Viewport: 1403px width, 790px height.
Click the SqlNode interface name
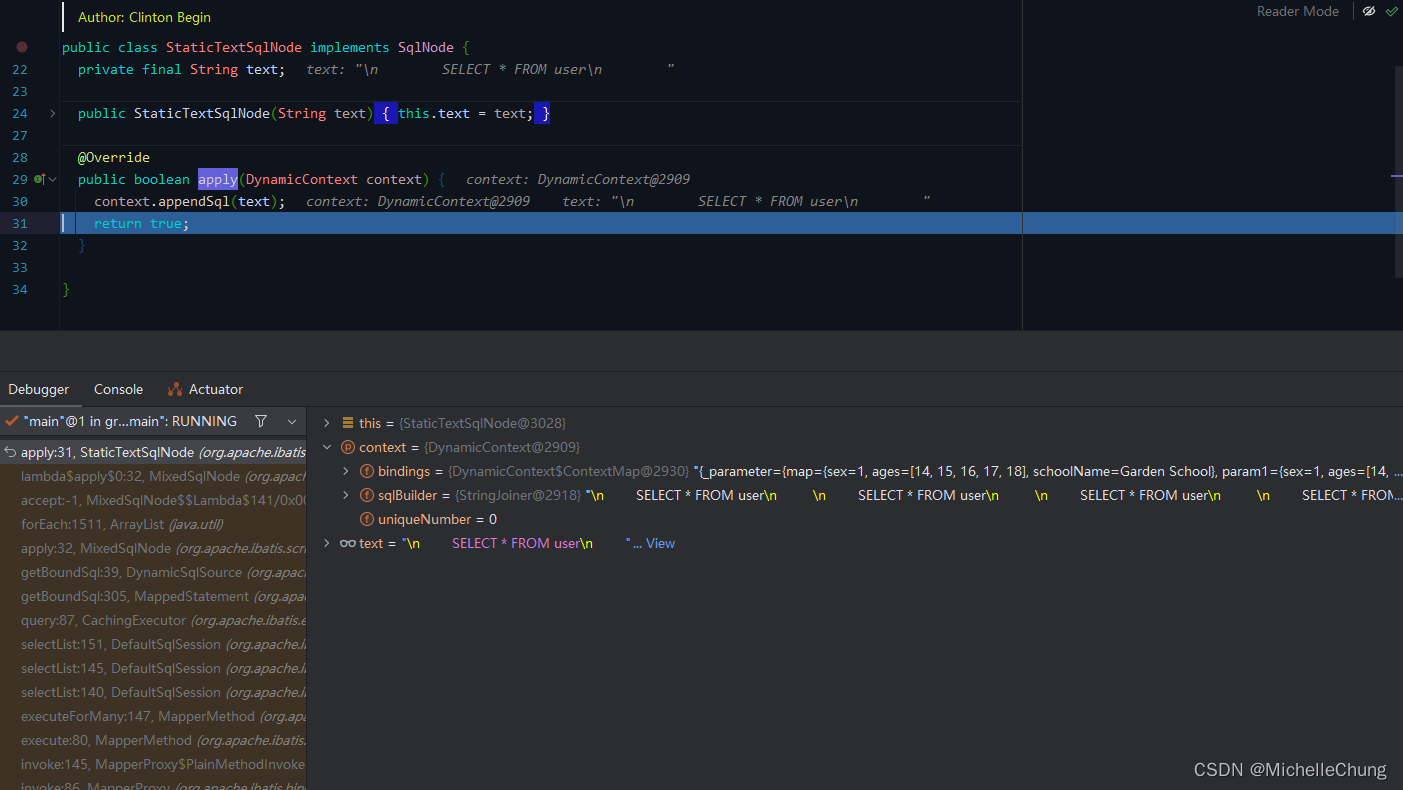[x=426, y=47]
